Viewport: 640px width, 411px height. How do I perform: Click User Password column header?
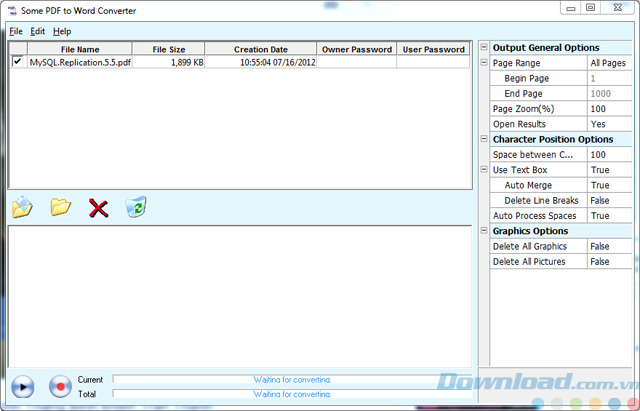pyautogui.click(x=433, y=49)
